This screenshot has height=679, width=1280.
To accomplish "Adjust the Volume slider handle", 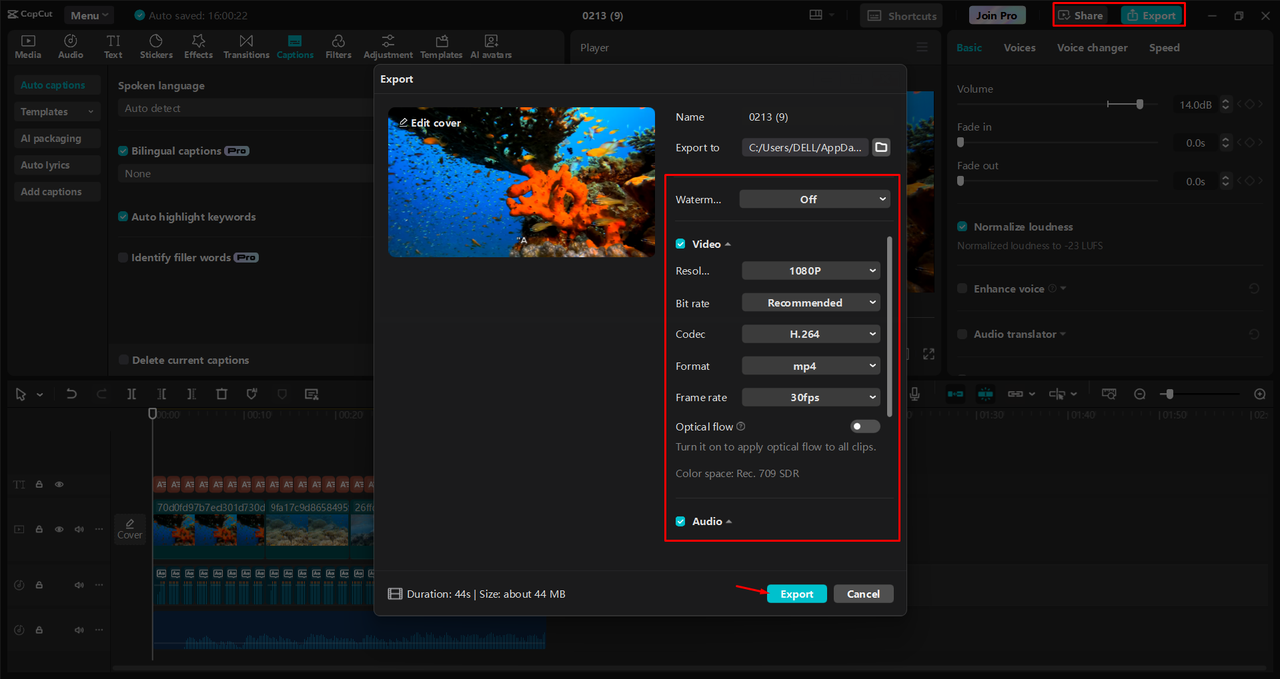I will coord(1140,104).
